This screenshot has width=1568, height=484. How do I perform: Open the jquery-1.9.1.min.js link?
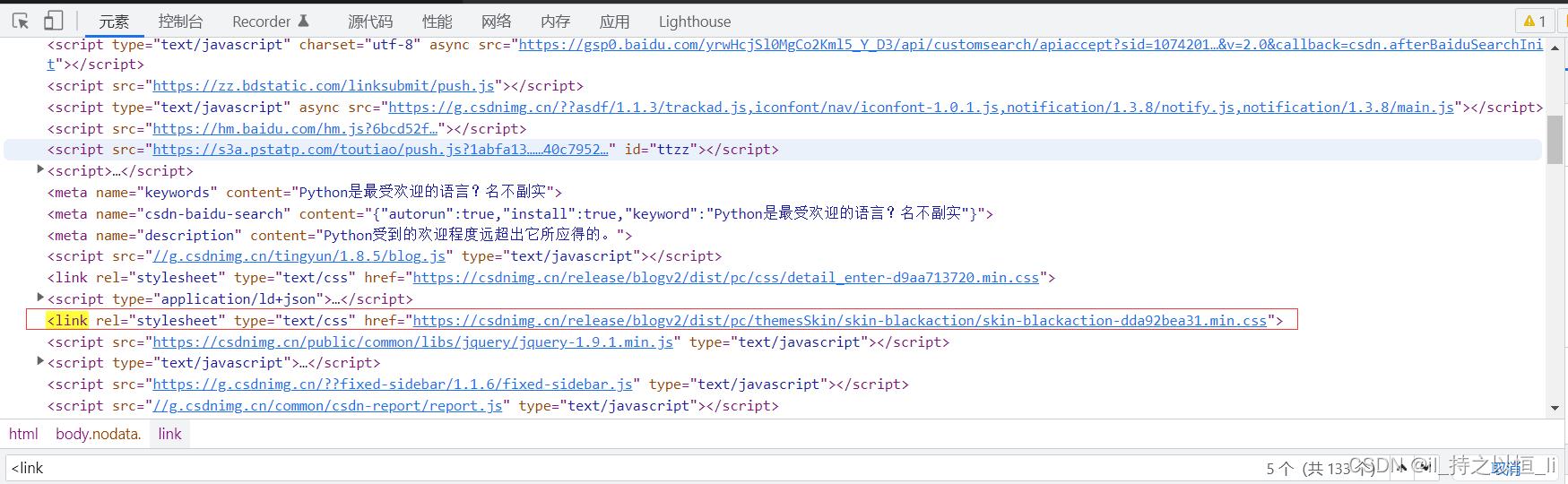[412, 342]
